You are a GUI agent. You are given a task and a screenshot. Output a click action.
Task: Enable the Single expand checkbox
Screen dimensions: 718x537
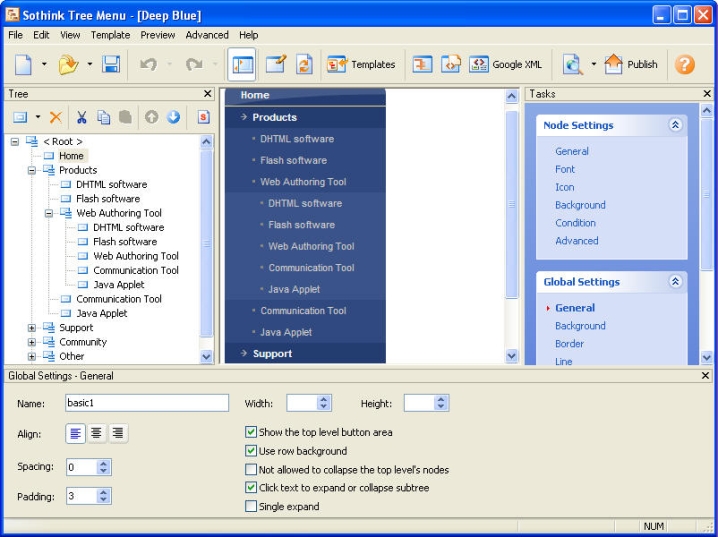tap(251, 507)
